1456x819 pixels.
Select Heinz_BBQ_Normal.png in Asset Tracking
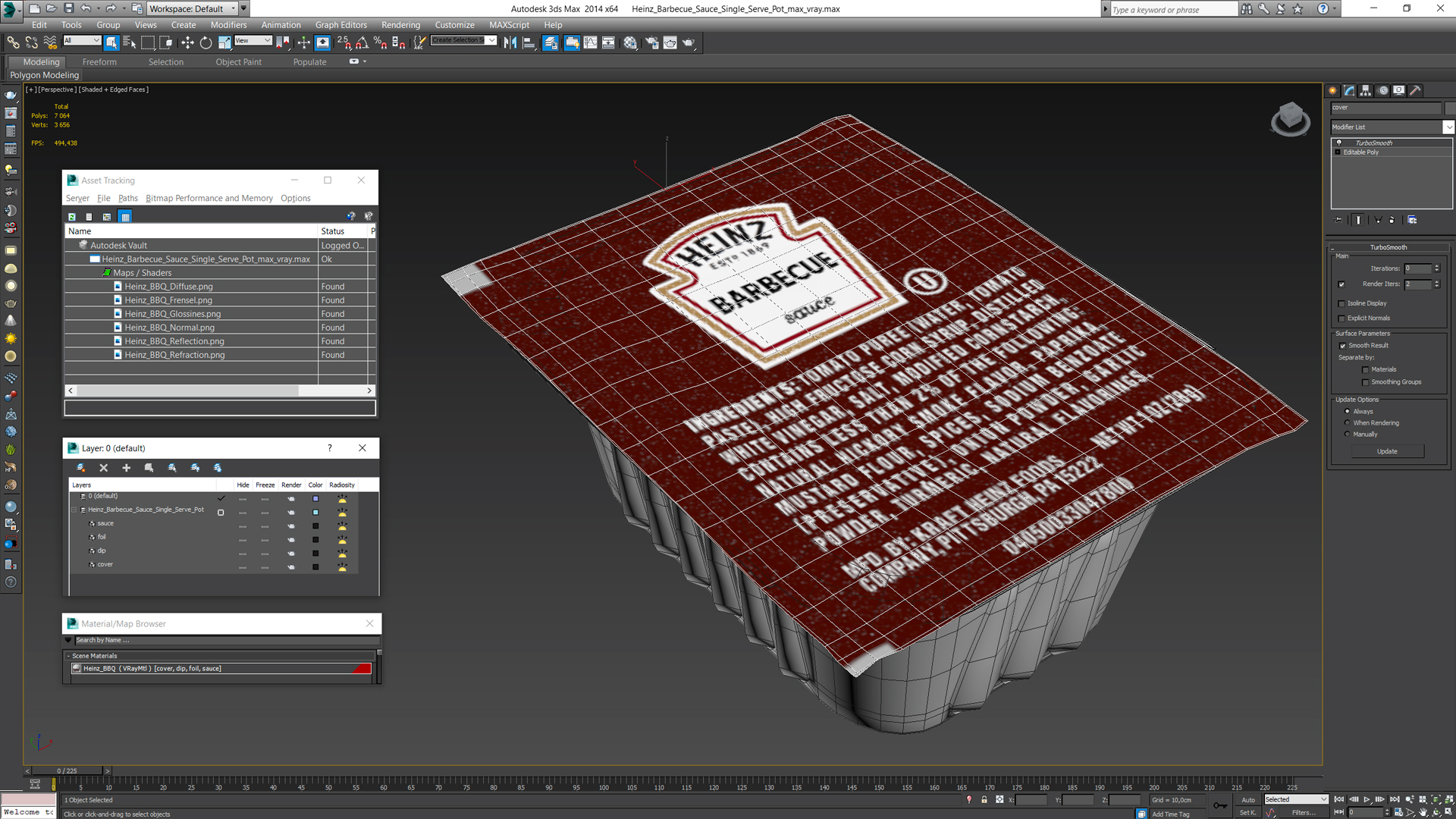tap(169, 328)
